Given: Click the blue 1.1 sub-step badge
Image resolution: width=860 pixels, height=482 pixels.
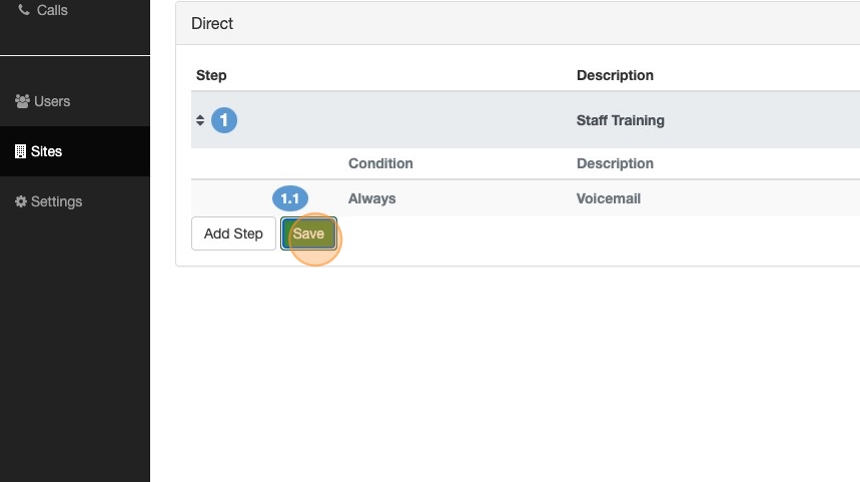Looking at the screenshot, I should click(x=290, y=198).
